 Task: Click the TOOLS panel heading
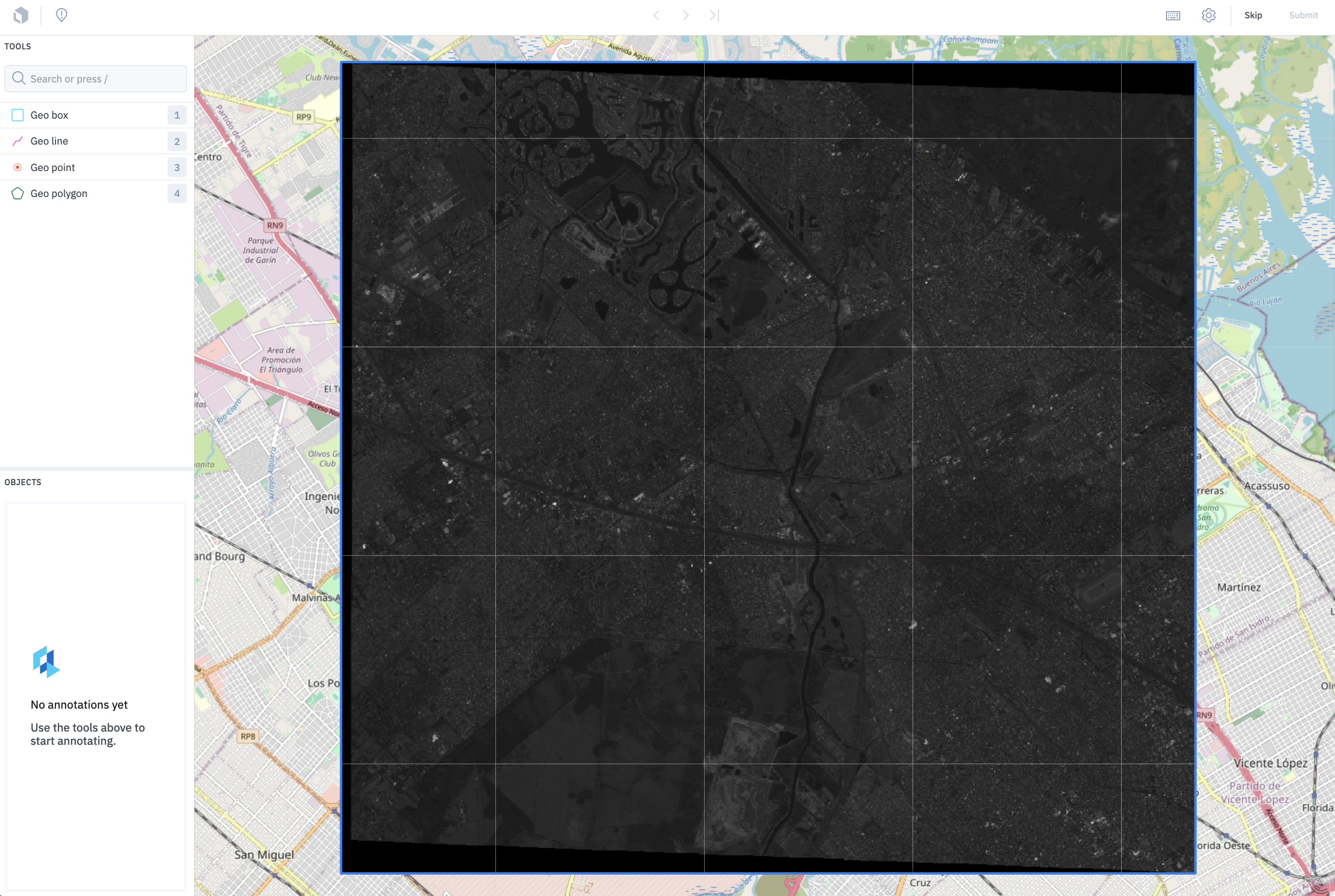[x=18, y=46]
